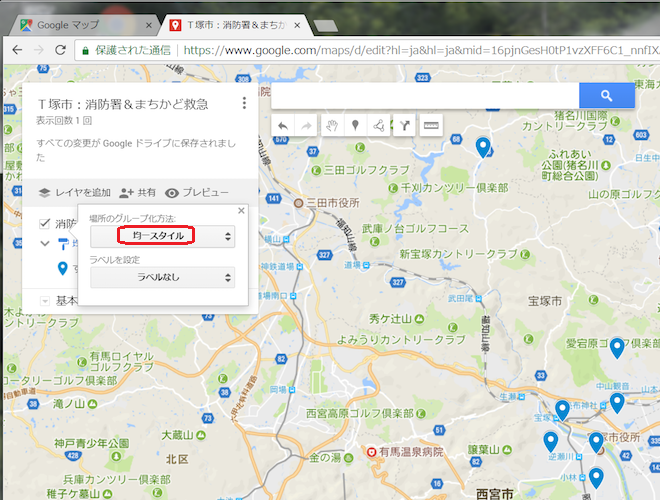The width and height of the screenshot is (660, 500).
Task: Click the よみうりカントリークラブ map label
Action: coord(401,340)
